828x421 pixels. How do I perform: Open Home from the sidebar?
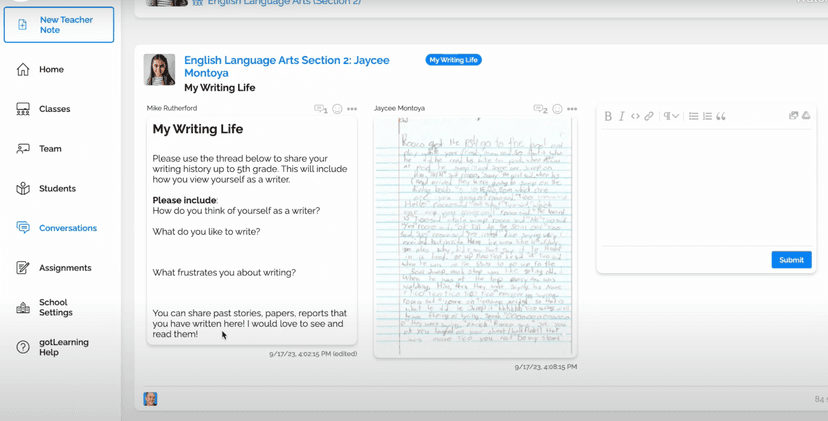pos(51,69)
